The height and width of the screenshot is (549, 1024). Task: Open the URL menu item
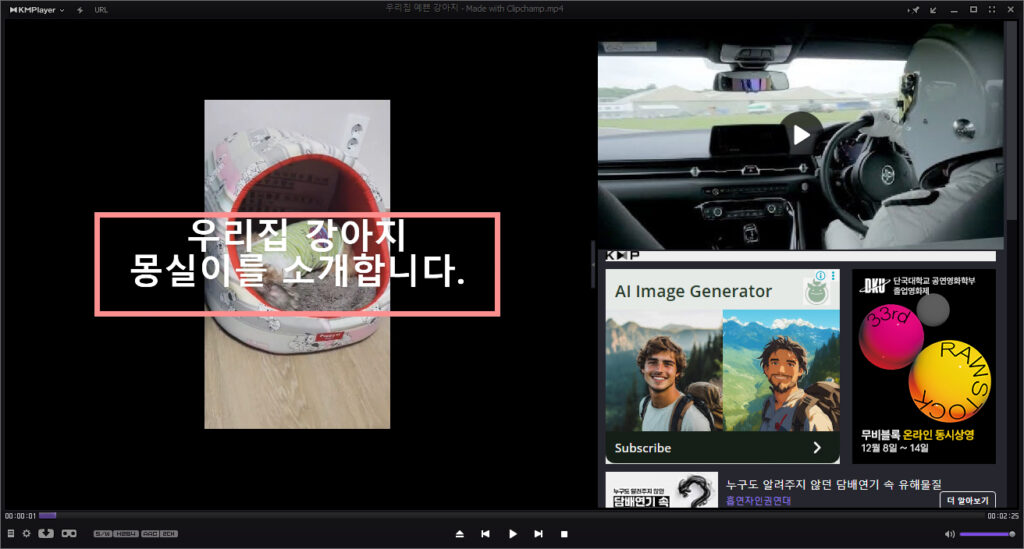click(x=101, y=9)
